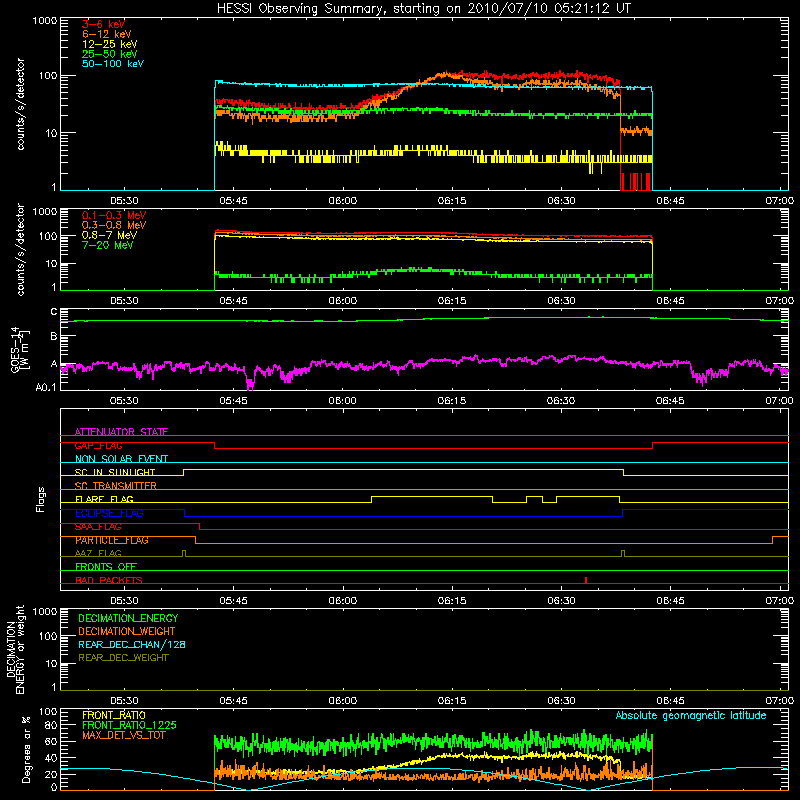This screenshot has height=800, width=800.
Task: Click the 25-50 keV legend label
Action: 110,54
